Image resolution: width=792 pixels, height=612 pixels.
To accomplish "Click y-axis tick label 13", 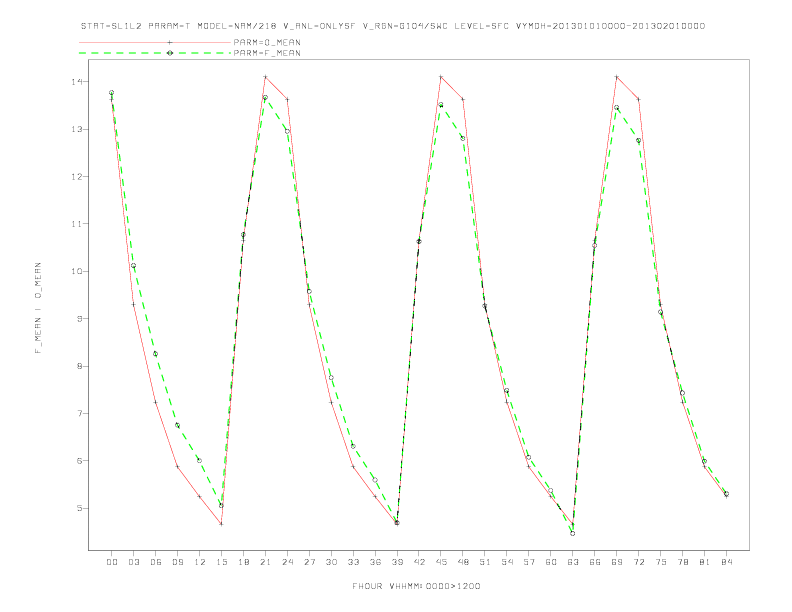I will (x=77, y=129).
